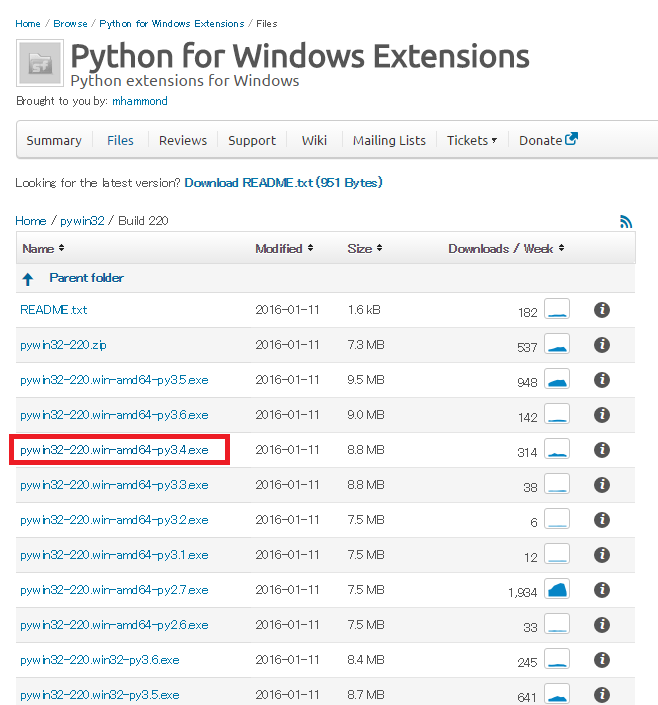Screen dimensions: 658x705
Task: Expand the Tickets dropdown menu
Action: click(472, 140)
